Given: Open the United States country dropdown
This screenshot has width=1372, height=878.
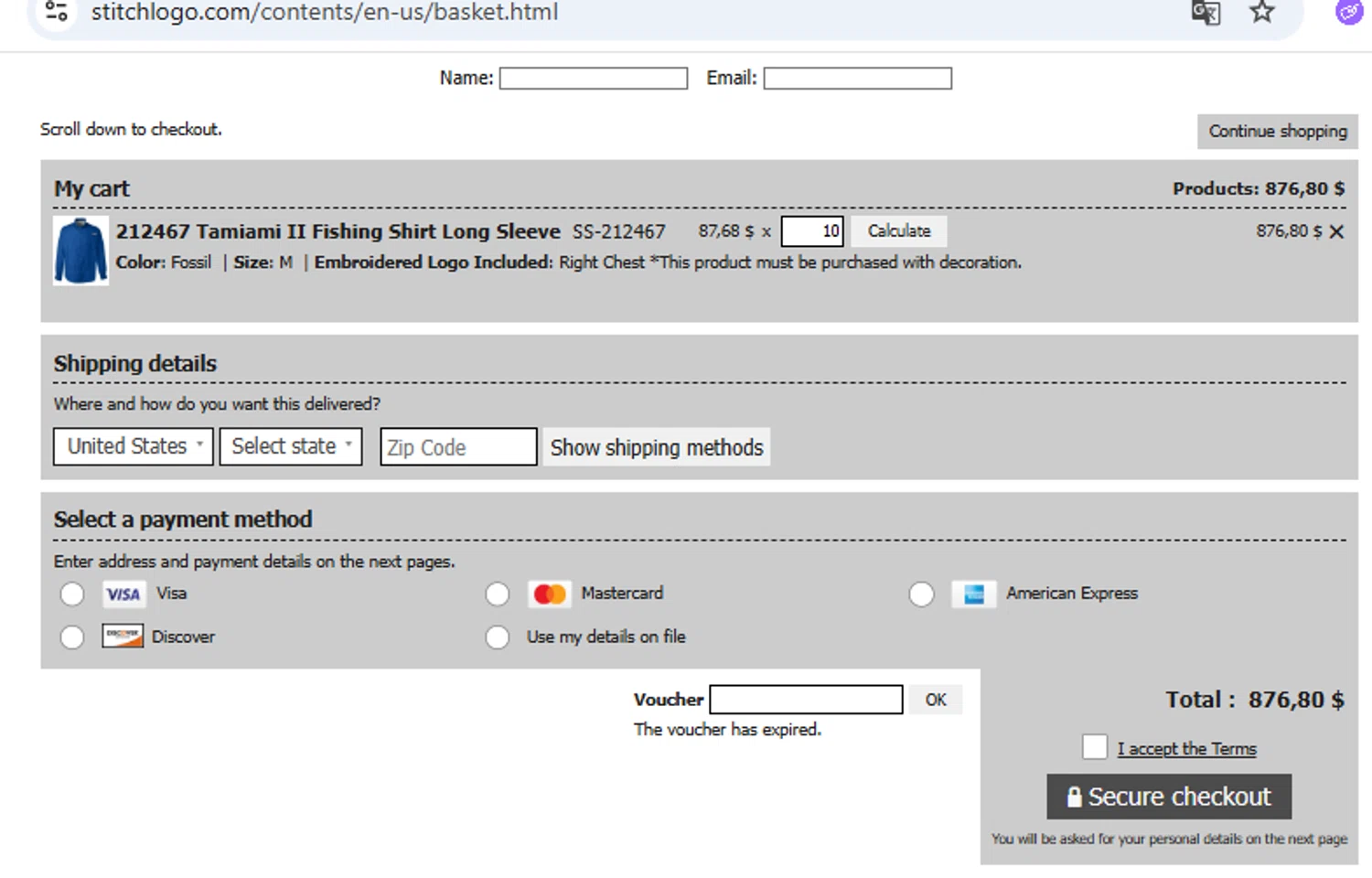Looking at the screenshot, I should pyautogui.click(x=134, y=446).
